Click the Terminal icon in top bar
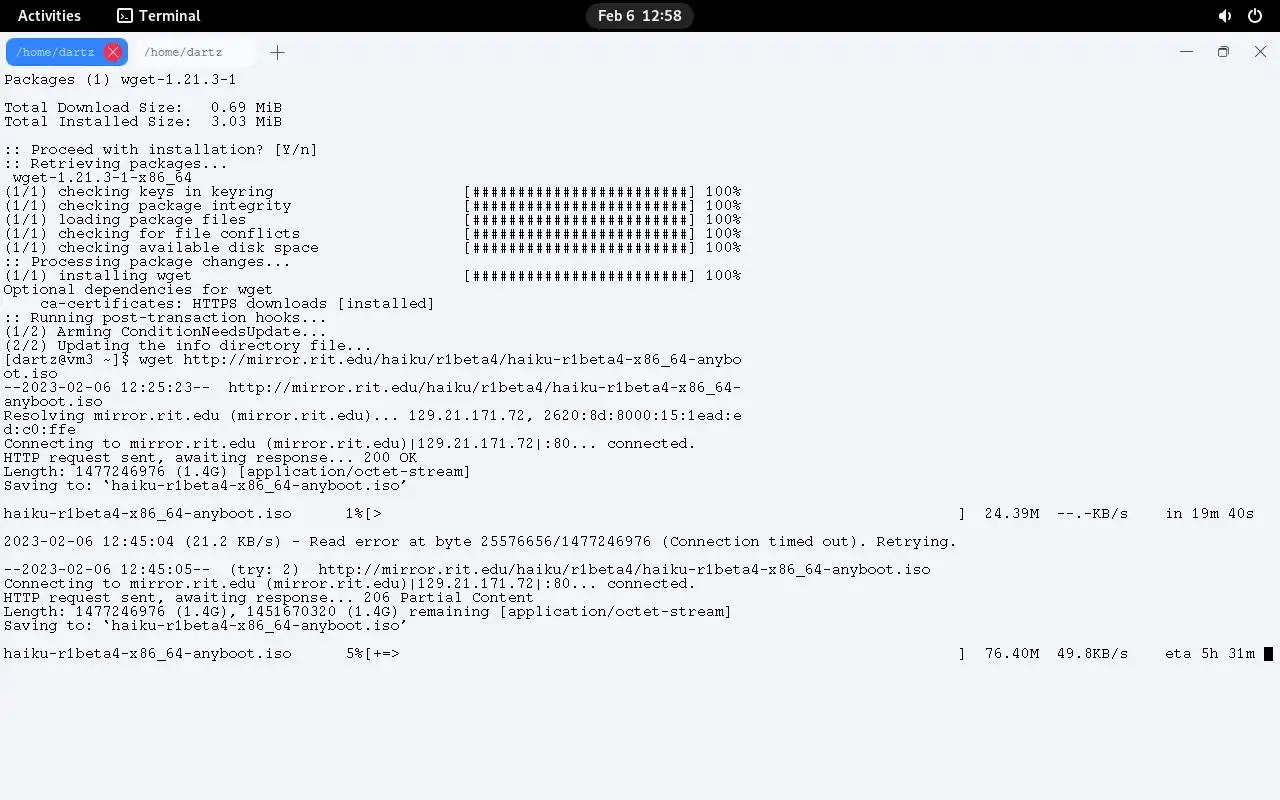1280x800 pixels. tap(124, 16)
